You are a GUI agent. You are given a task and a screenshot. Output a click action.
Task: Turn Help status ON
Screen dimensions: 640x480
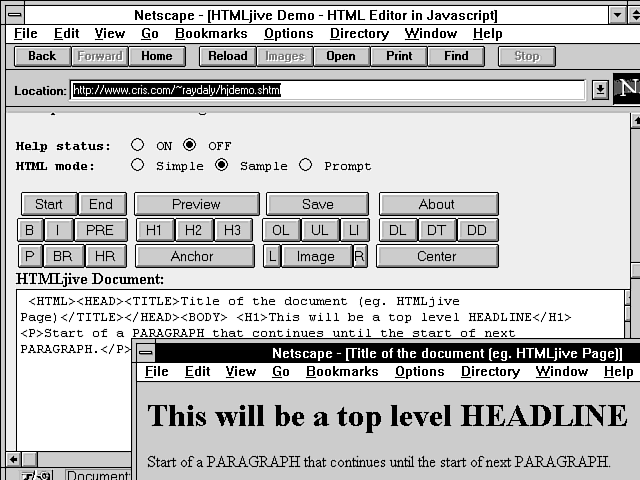(138, 146)
